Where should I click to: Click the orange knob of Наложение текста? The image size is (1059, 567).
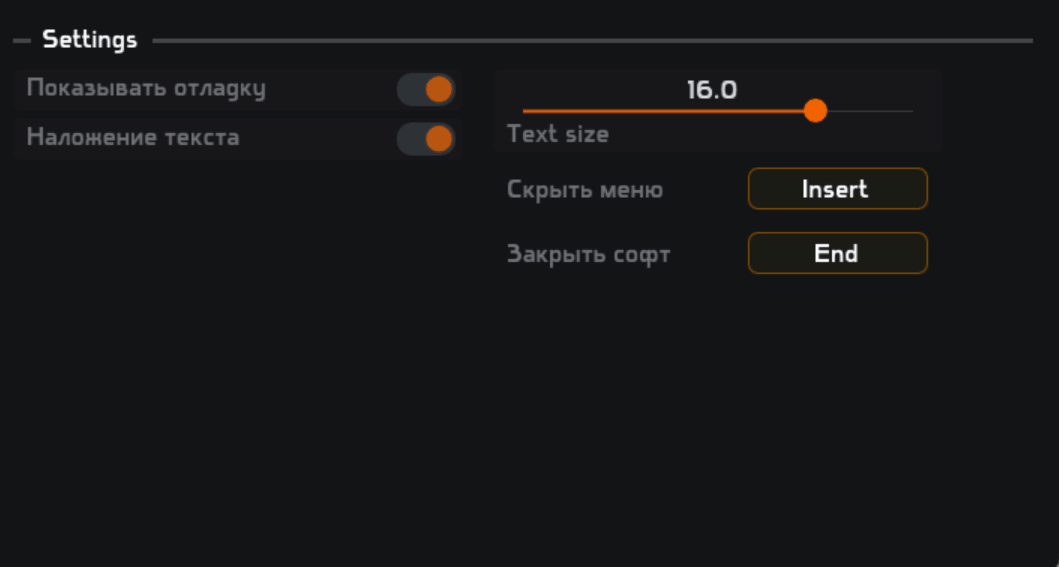[x=439, y=138]
